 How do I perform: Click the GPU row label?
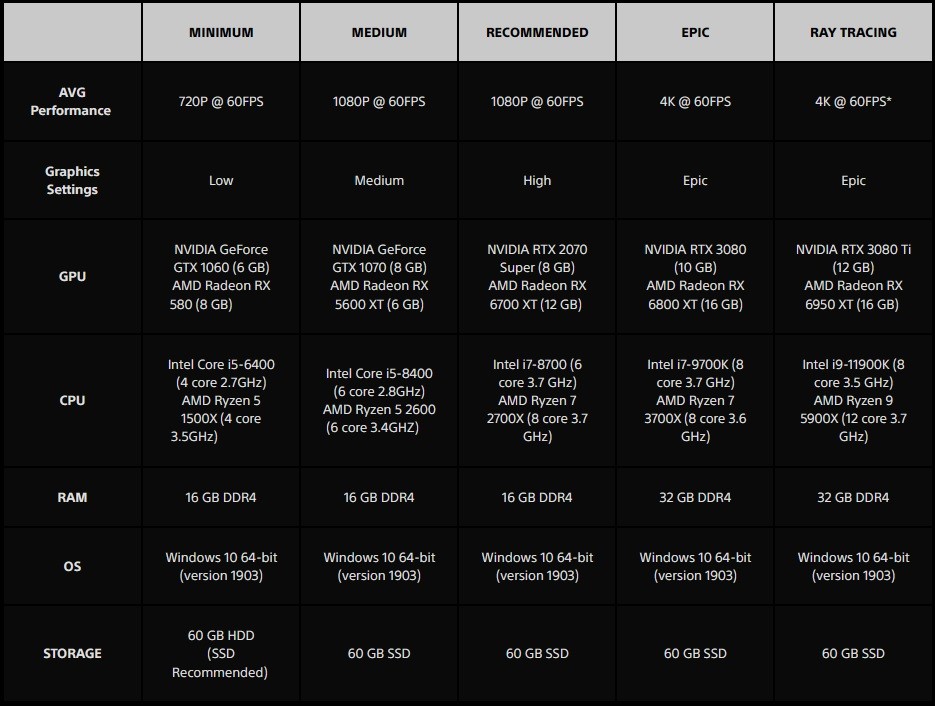point(72,277)
